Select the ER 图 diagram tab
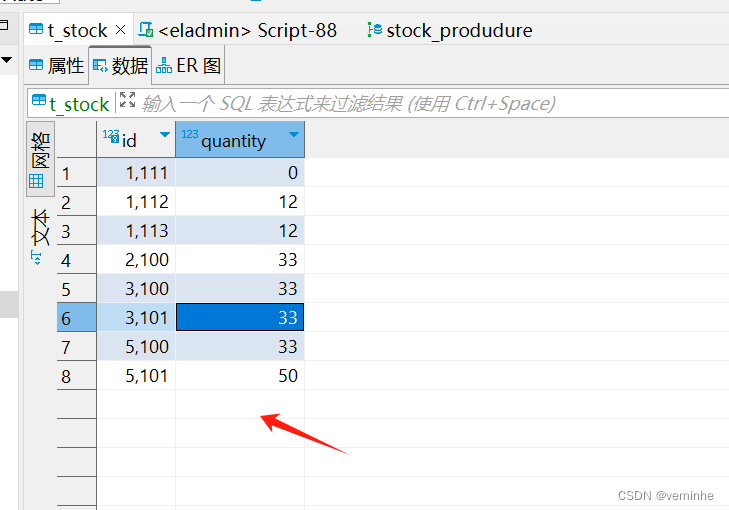Viewport: 729px width, 510px height. pyautogui.click(x=188, y=66)
